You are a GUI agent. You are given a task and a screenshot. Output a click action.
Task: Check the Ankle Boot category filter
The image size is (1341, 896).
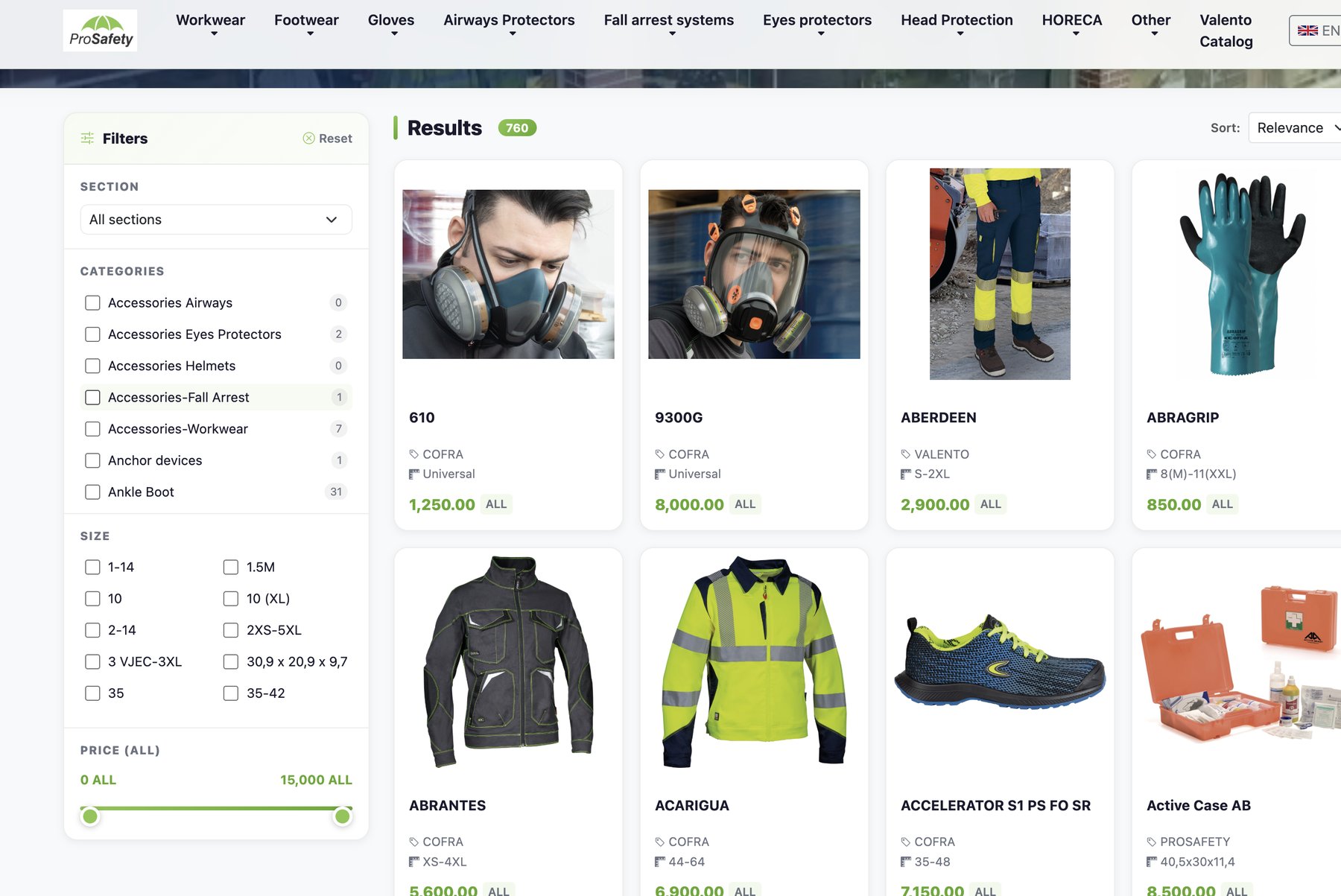pos(92,492)
